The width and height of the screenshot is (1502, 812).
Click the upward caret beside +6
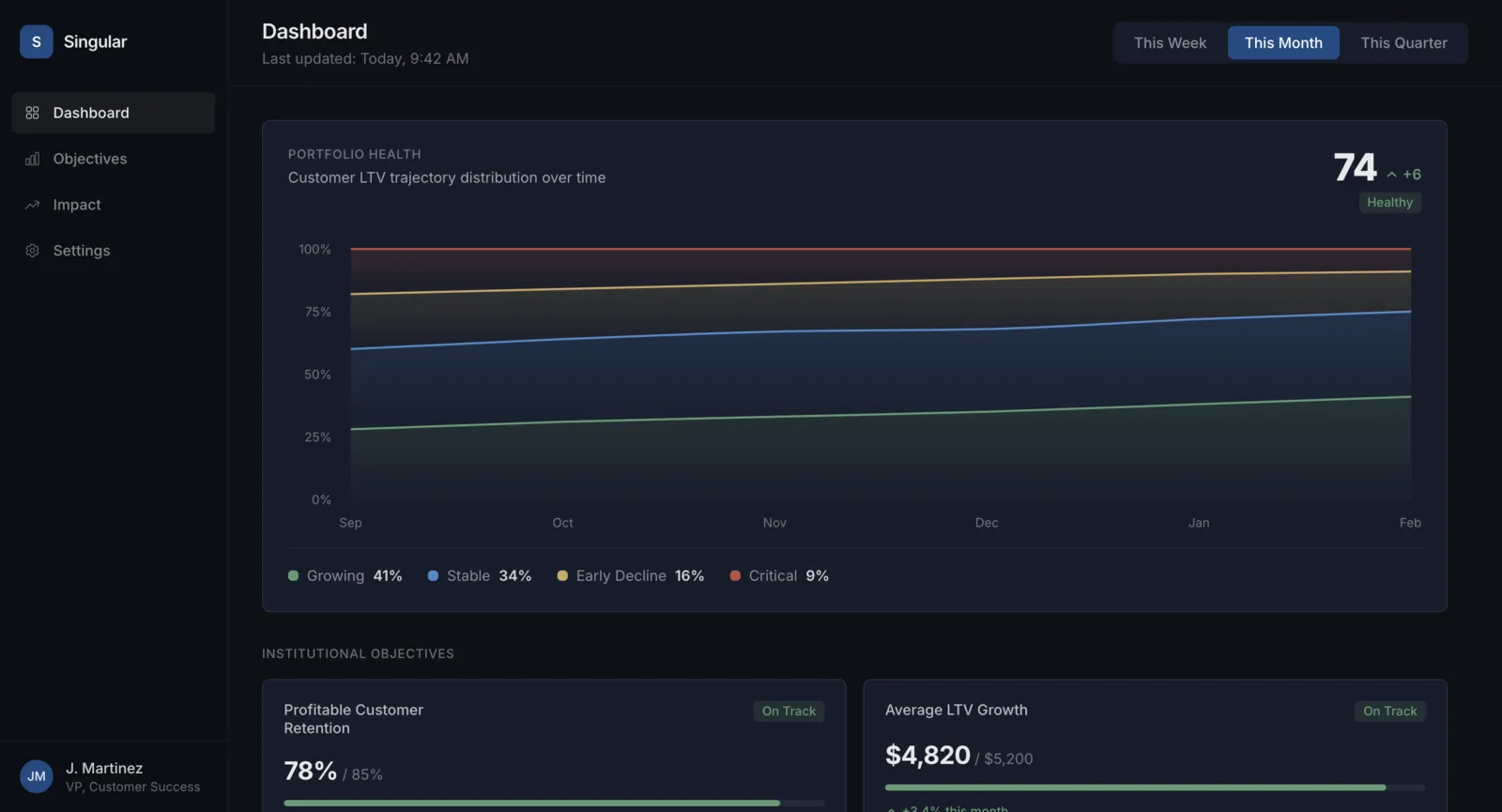point(1391,175)
